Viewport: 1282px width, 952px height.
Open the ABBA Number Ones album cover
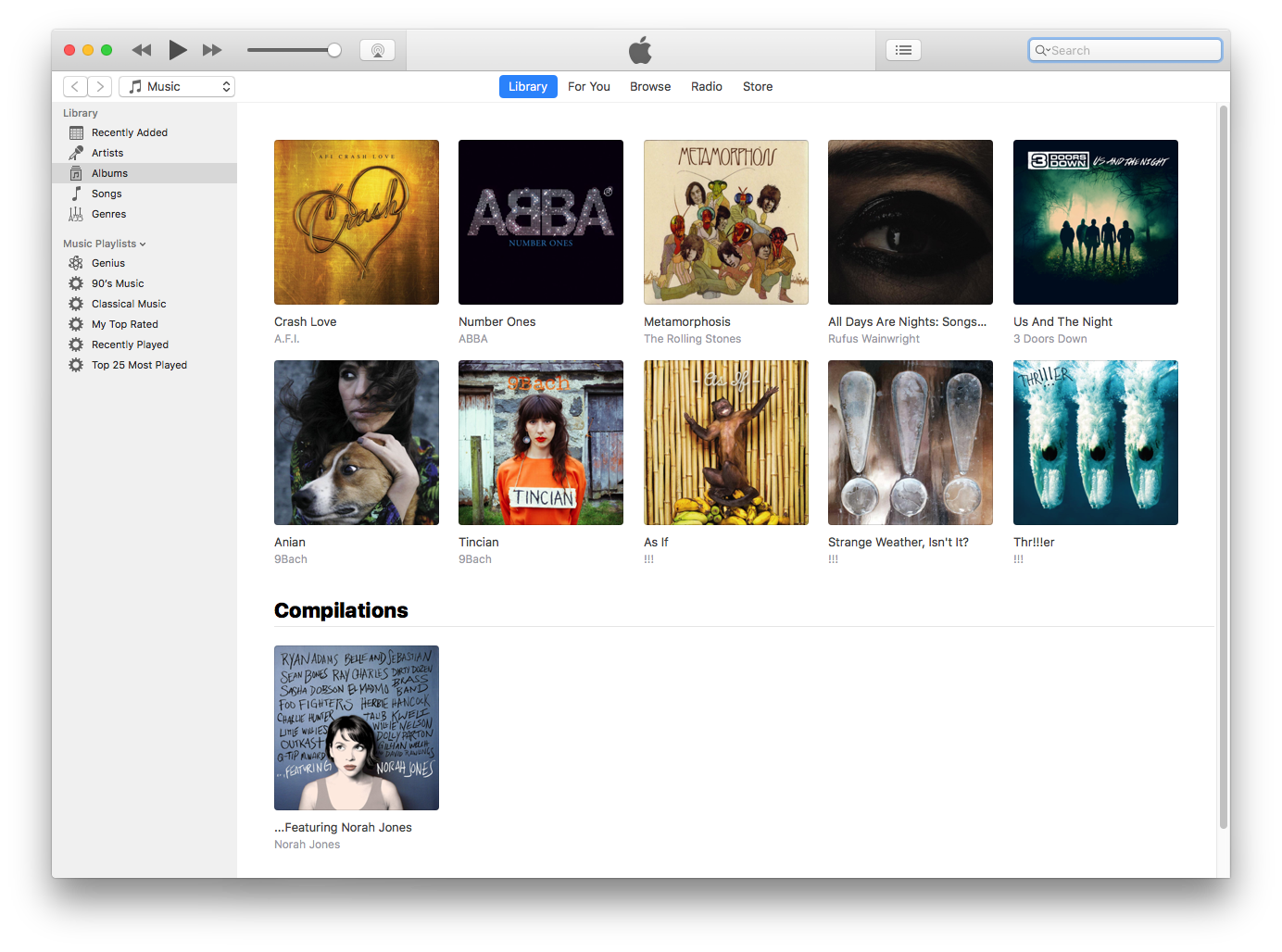pyautogui.click(x=541, y=222)
